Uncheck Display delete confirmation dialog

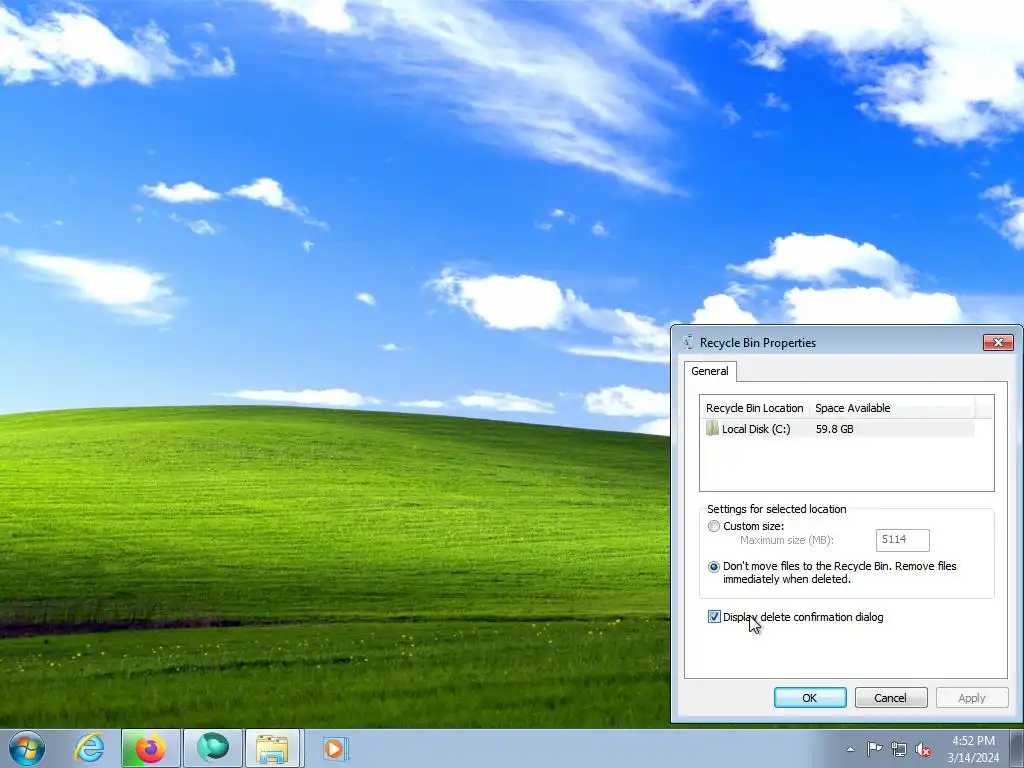tap(714, 617)
